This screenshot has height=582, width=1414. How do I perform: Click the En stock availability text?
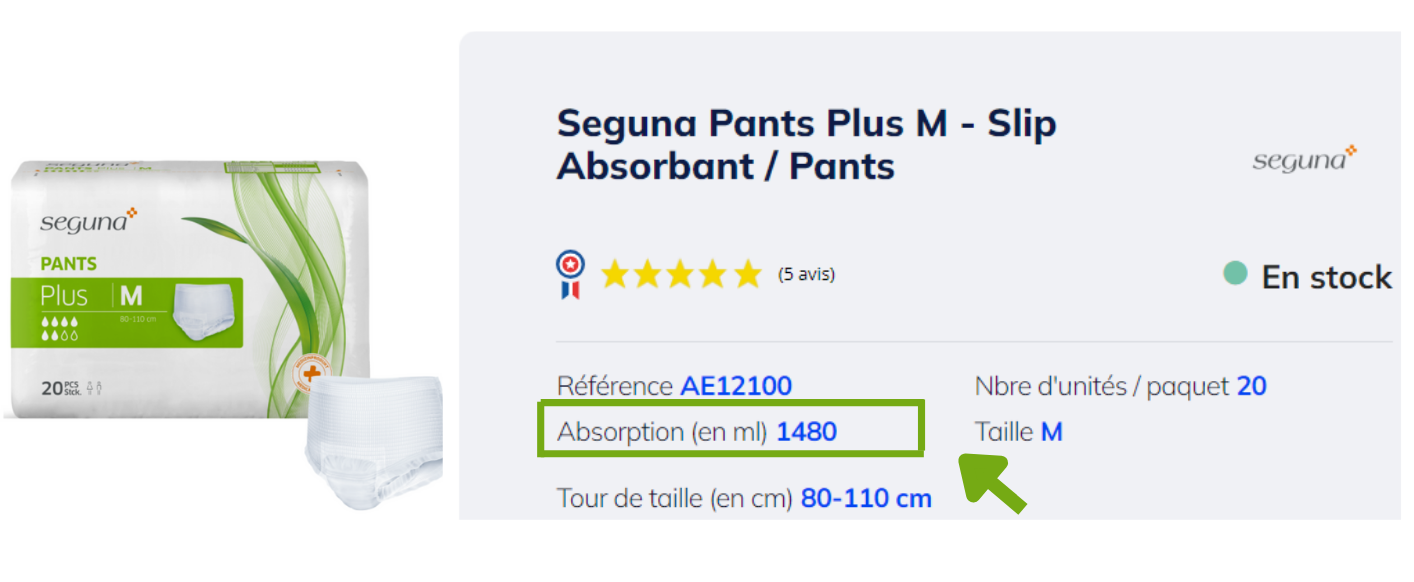click(1326, 277)
